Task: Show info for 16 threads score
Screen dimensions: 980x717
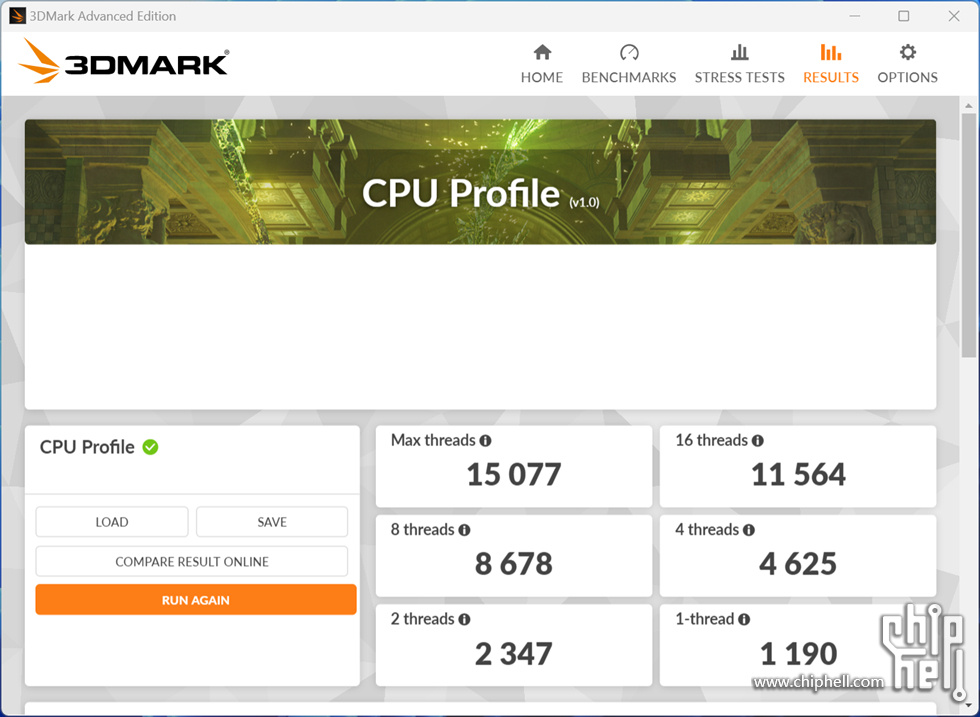Action: 758,441
